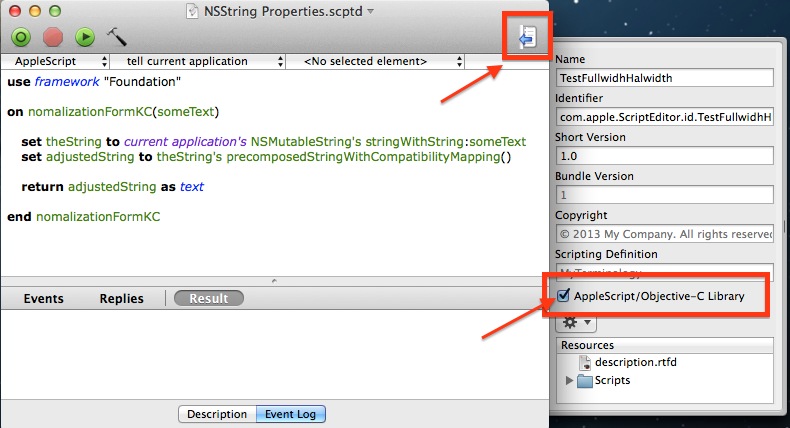Toggle the bundle contents drawer icon

click(528, 37)
